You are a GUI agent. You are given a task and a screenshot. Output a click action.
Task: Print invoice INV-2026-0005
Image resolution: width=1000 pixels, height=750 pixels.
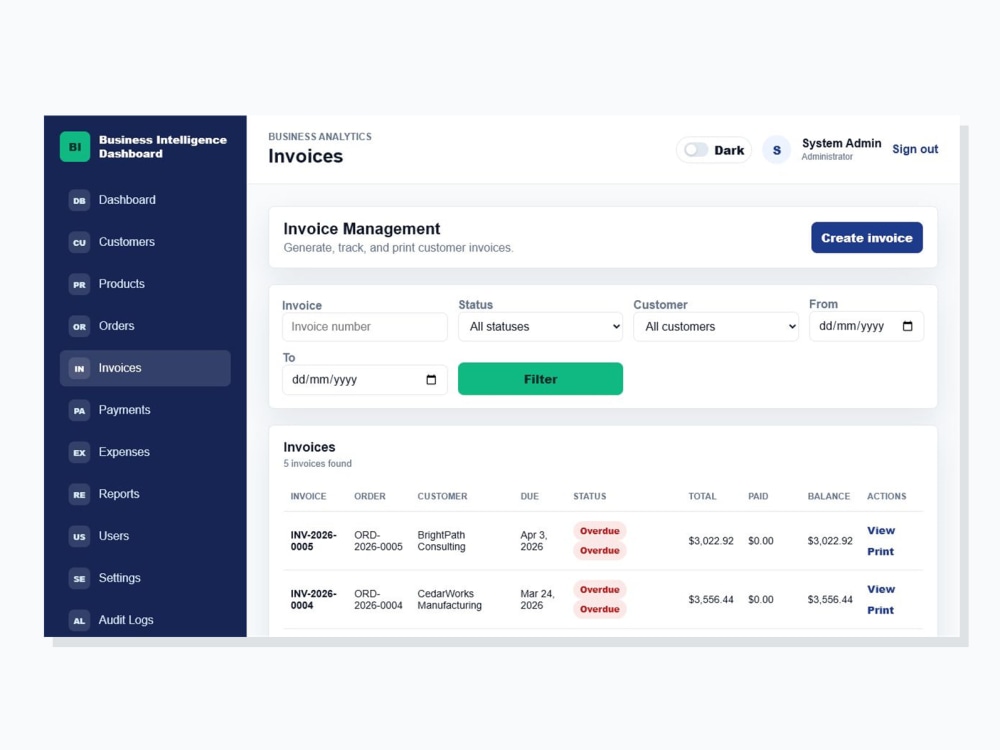point(880,552)
